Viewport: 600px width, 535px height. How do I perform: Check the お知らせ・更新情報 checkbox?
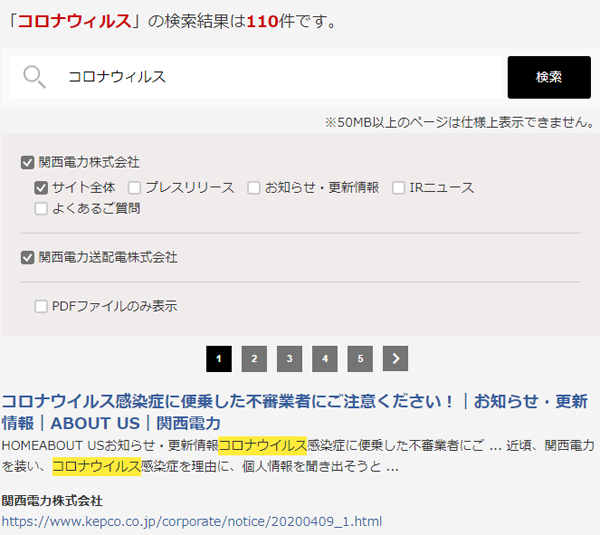tap(254, 188)
